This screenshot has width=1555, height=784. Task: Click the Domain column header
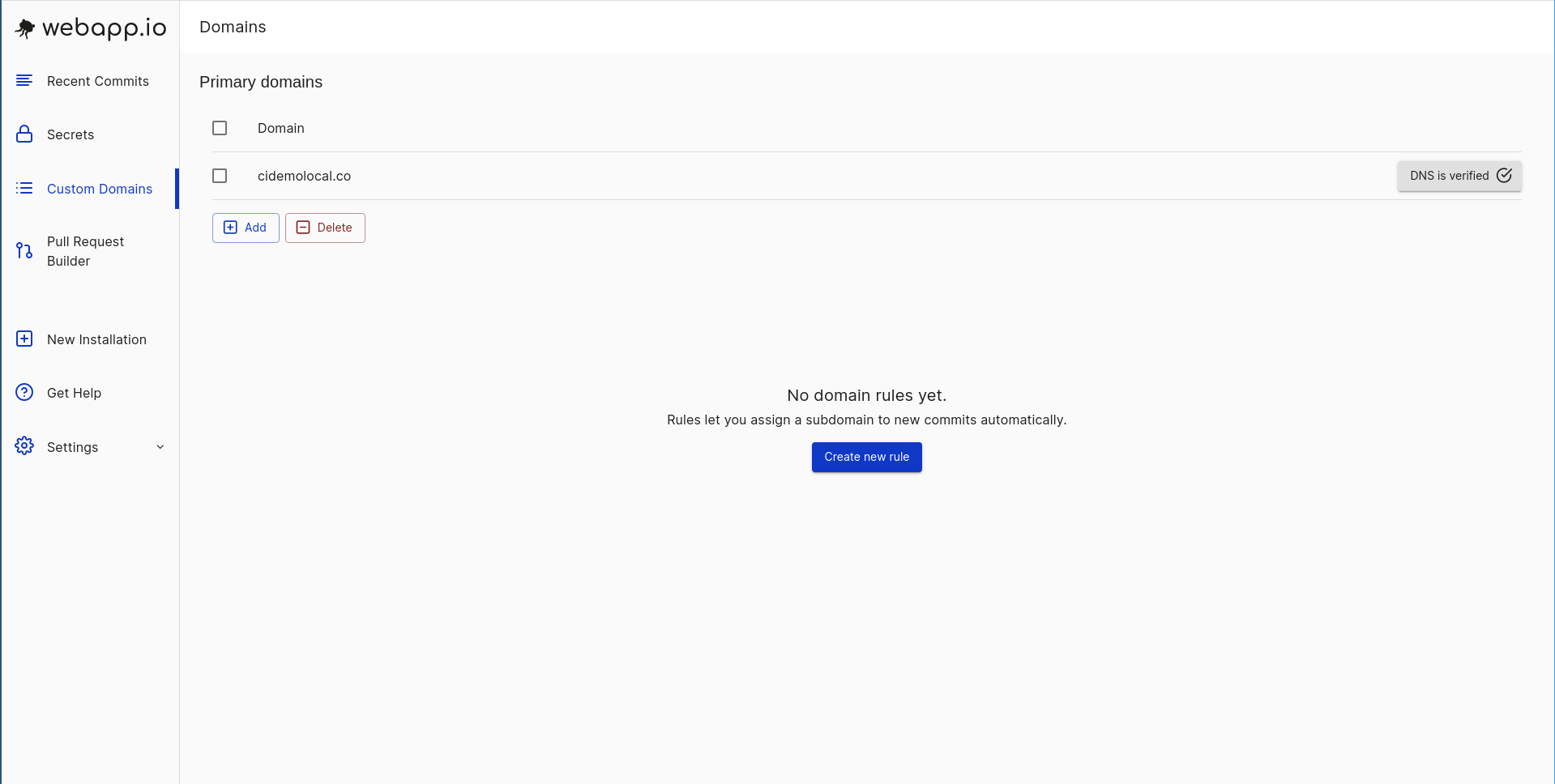281,128
